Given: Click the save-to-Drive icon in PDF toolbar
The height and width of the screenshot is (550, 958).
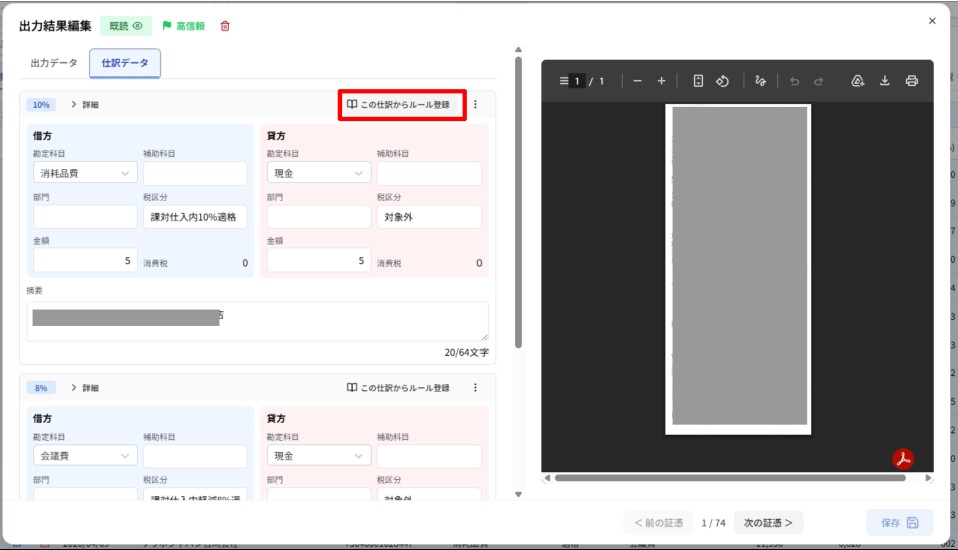Looking at the screenshot, I should tap(858, 81).
